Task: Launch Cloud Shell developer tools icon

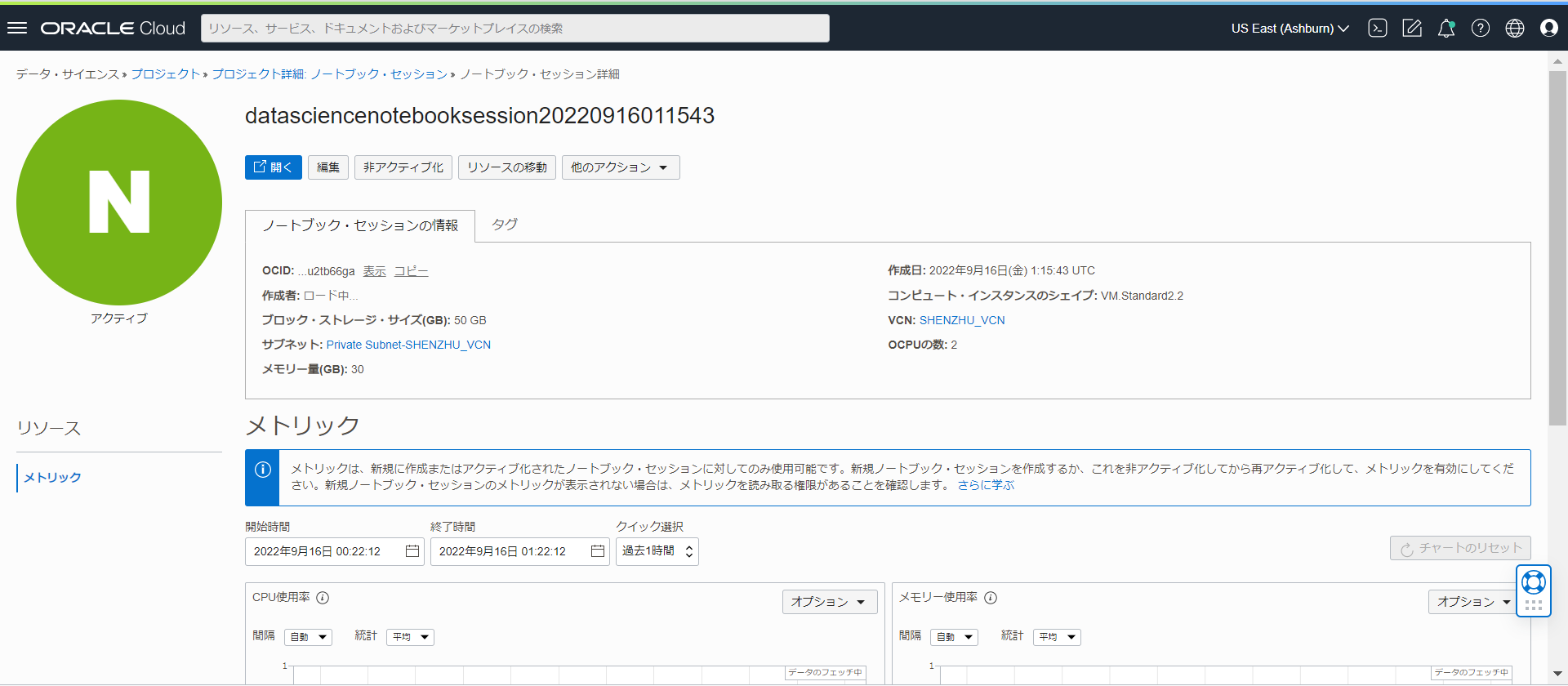Action: (1378, 28)
